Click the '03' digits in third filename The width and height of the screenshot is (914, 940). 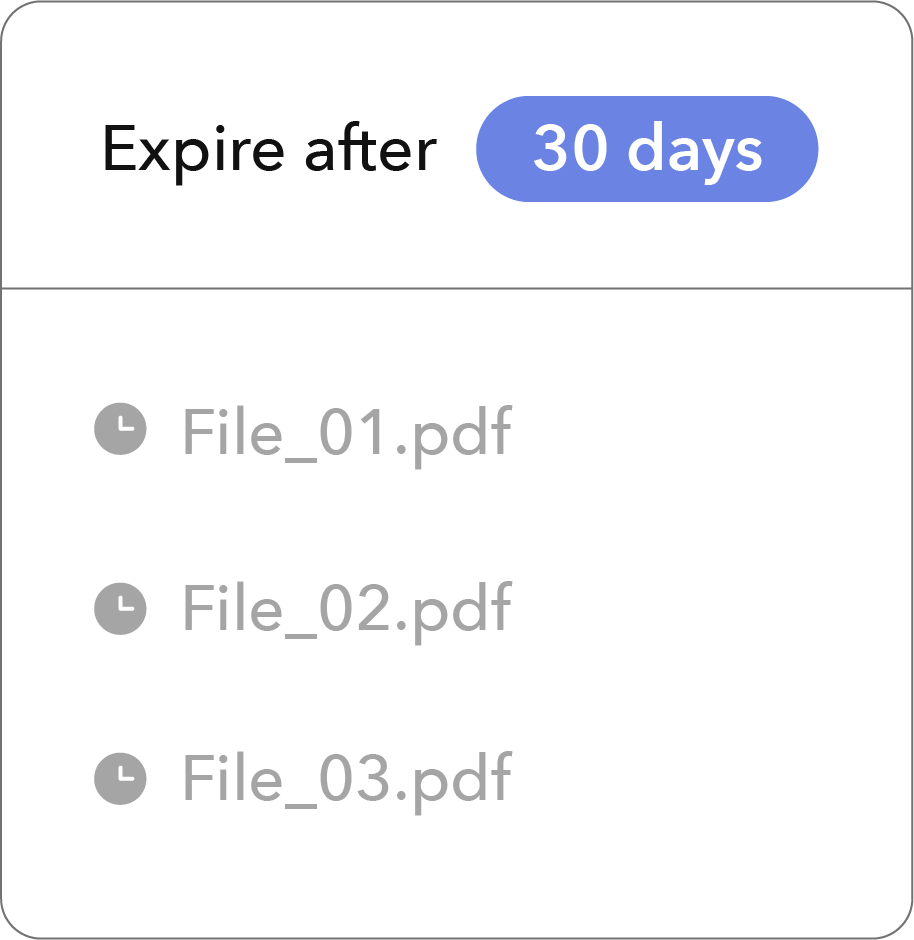click(x=354, y=778)
